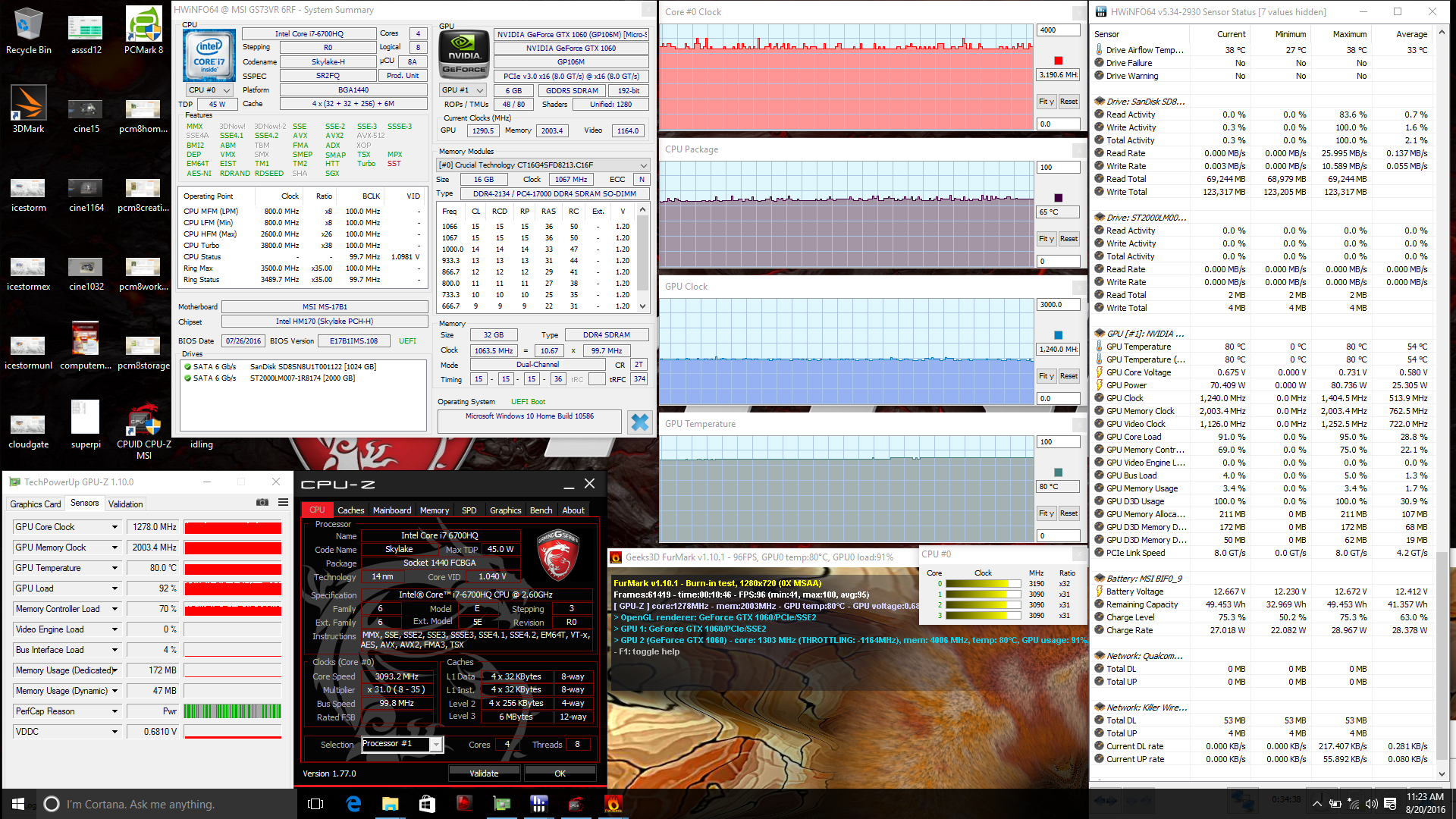Open Windows Start menu
1456x819 pixels.
tap(18, 804)
